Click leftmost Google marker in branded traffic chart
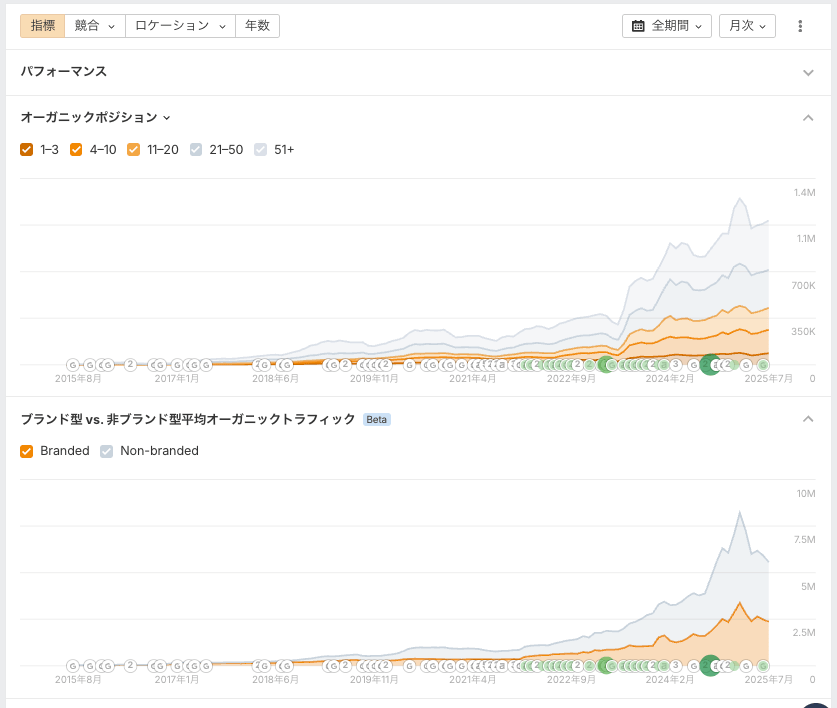 click(73, 665)
